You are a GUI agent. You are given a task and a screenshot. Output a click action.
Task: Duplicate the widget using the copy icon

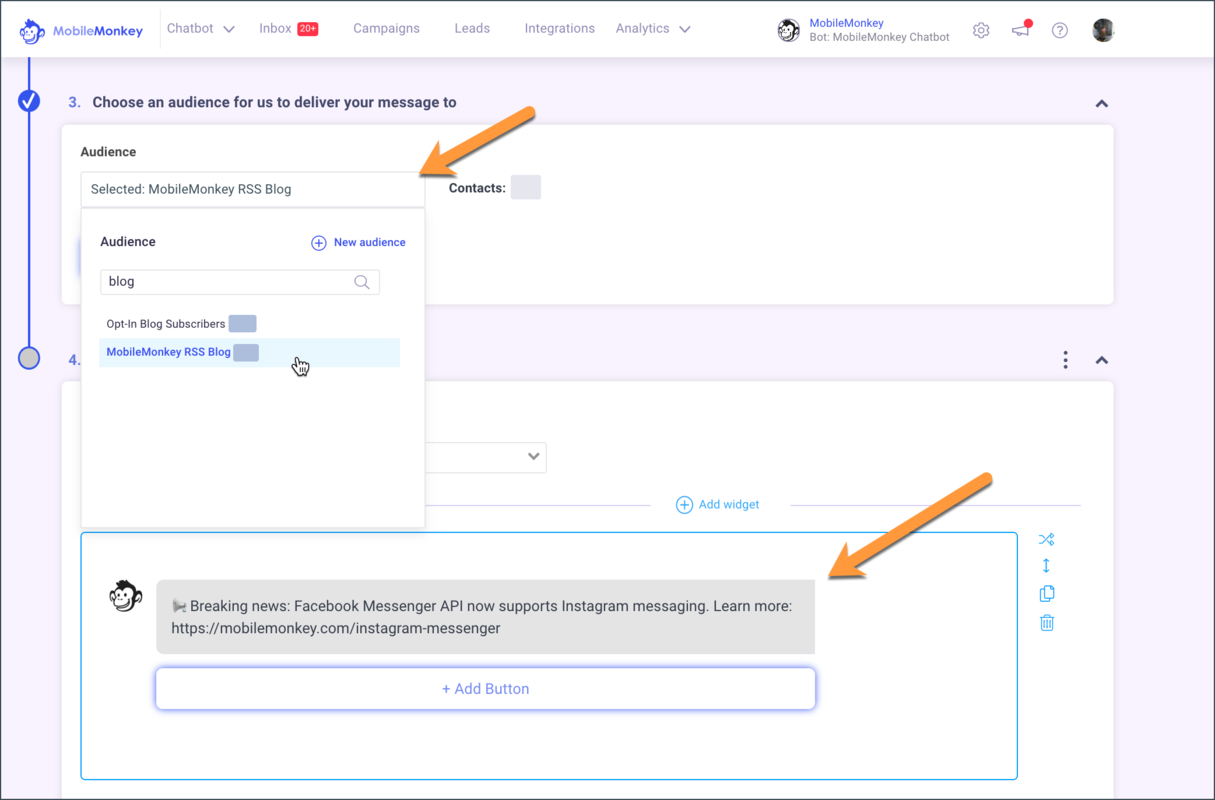[1047, 593]
